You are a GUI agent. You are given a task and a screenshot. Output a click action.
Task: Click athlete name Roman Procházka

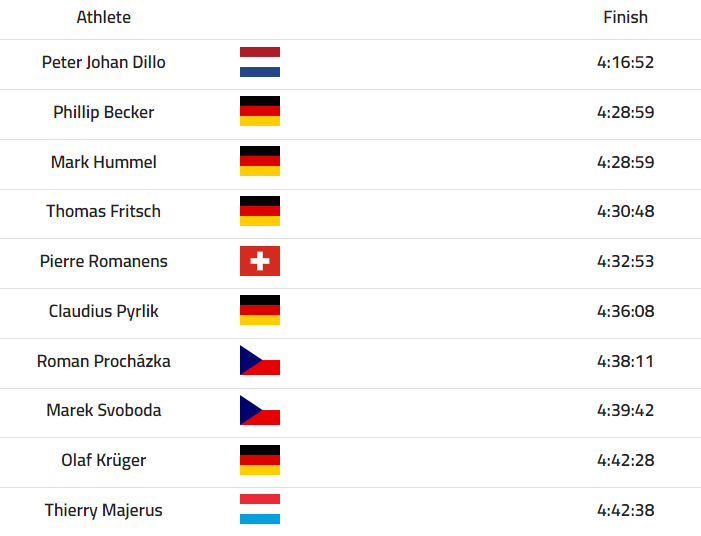[x=104, y=361]
